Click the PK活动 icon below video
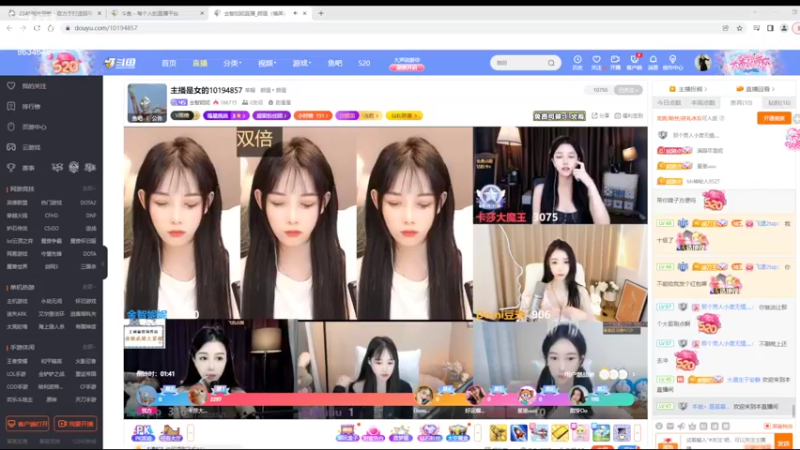 pos(143,433)
